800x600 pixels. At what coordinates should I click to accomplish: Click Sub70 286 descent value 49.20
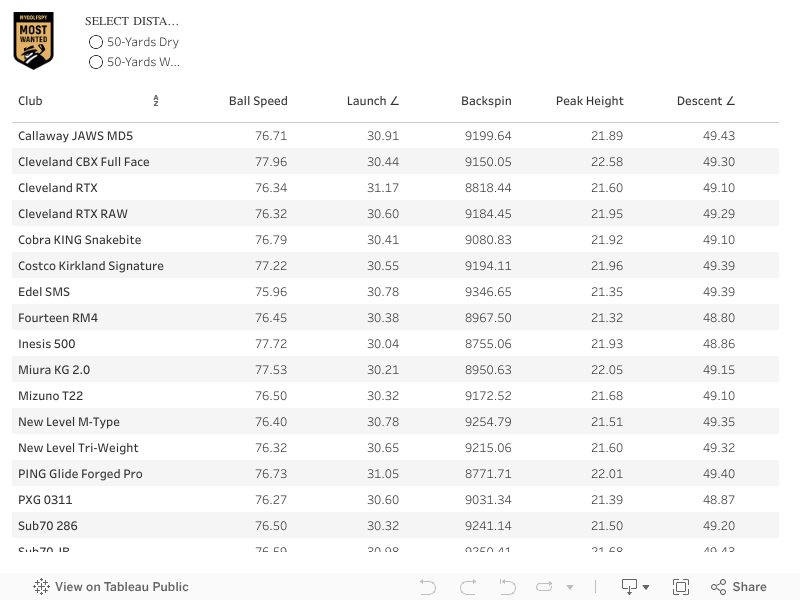click(x=719, y=526)
